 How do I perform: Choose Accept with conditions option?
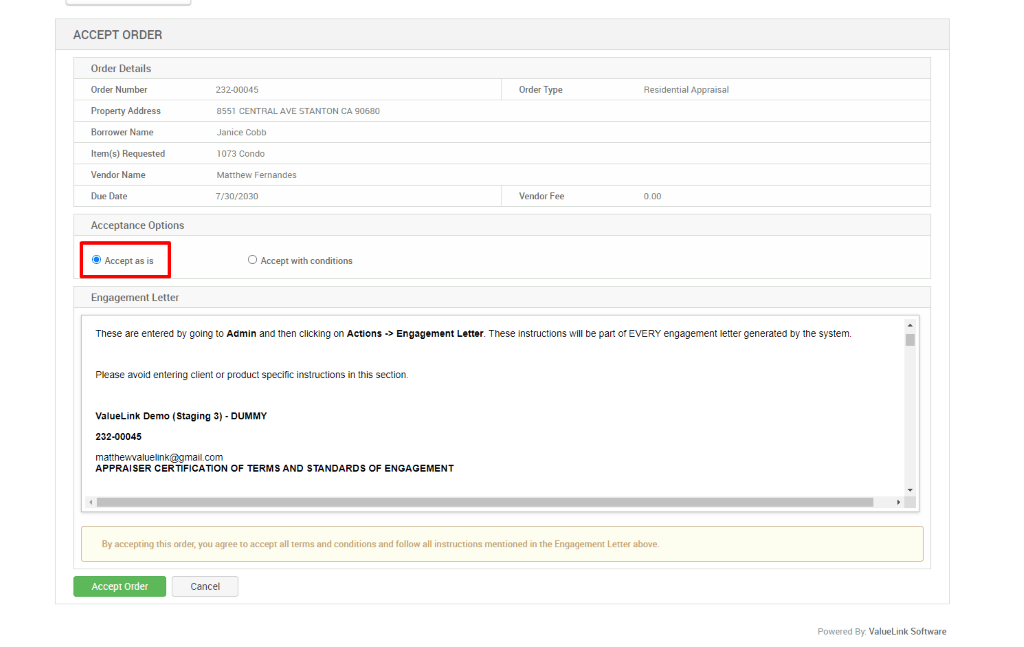click(253, 259)
